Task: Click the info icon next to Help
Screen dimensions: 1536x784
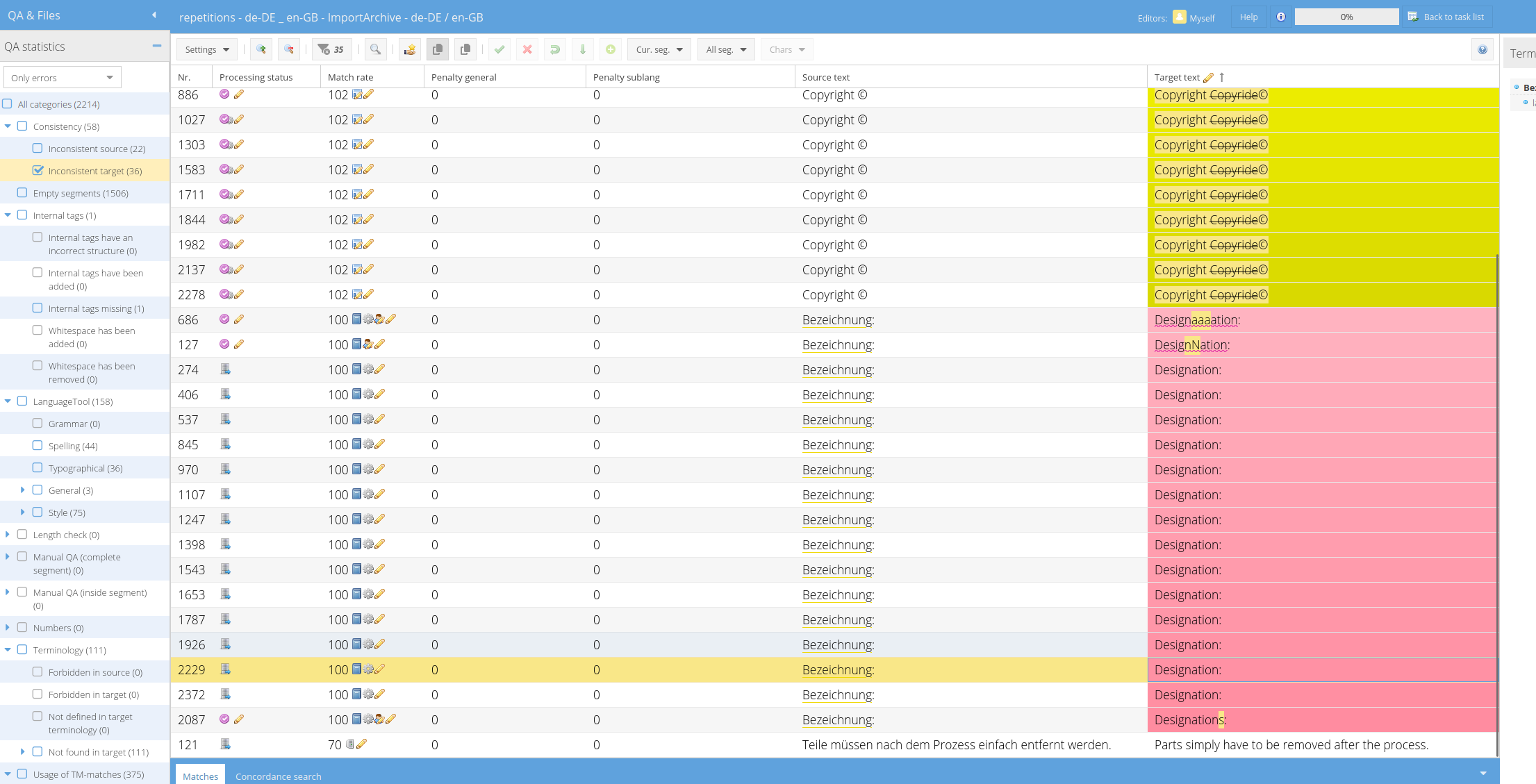Action: (1280, 17)
